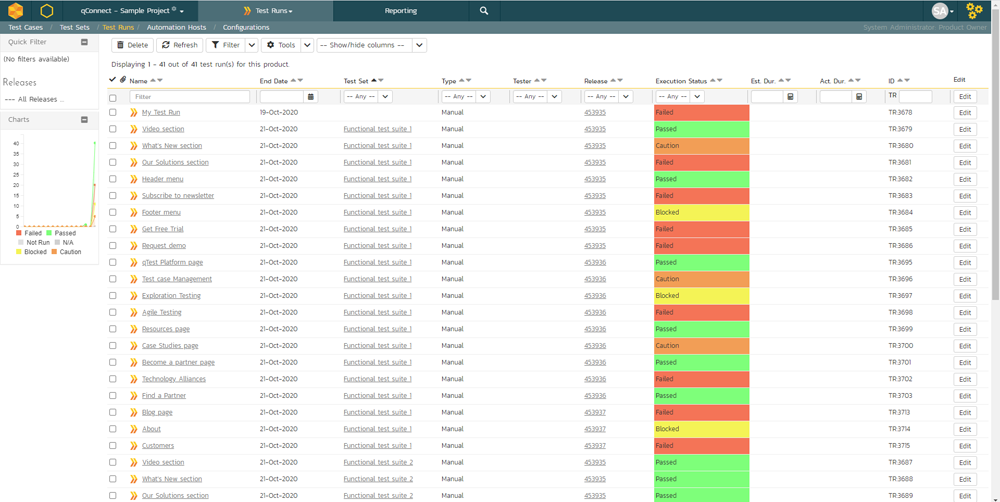Switch to the Test Cases tab
1000x502 pixels.
tap(26, 28)
